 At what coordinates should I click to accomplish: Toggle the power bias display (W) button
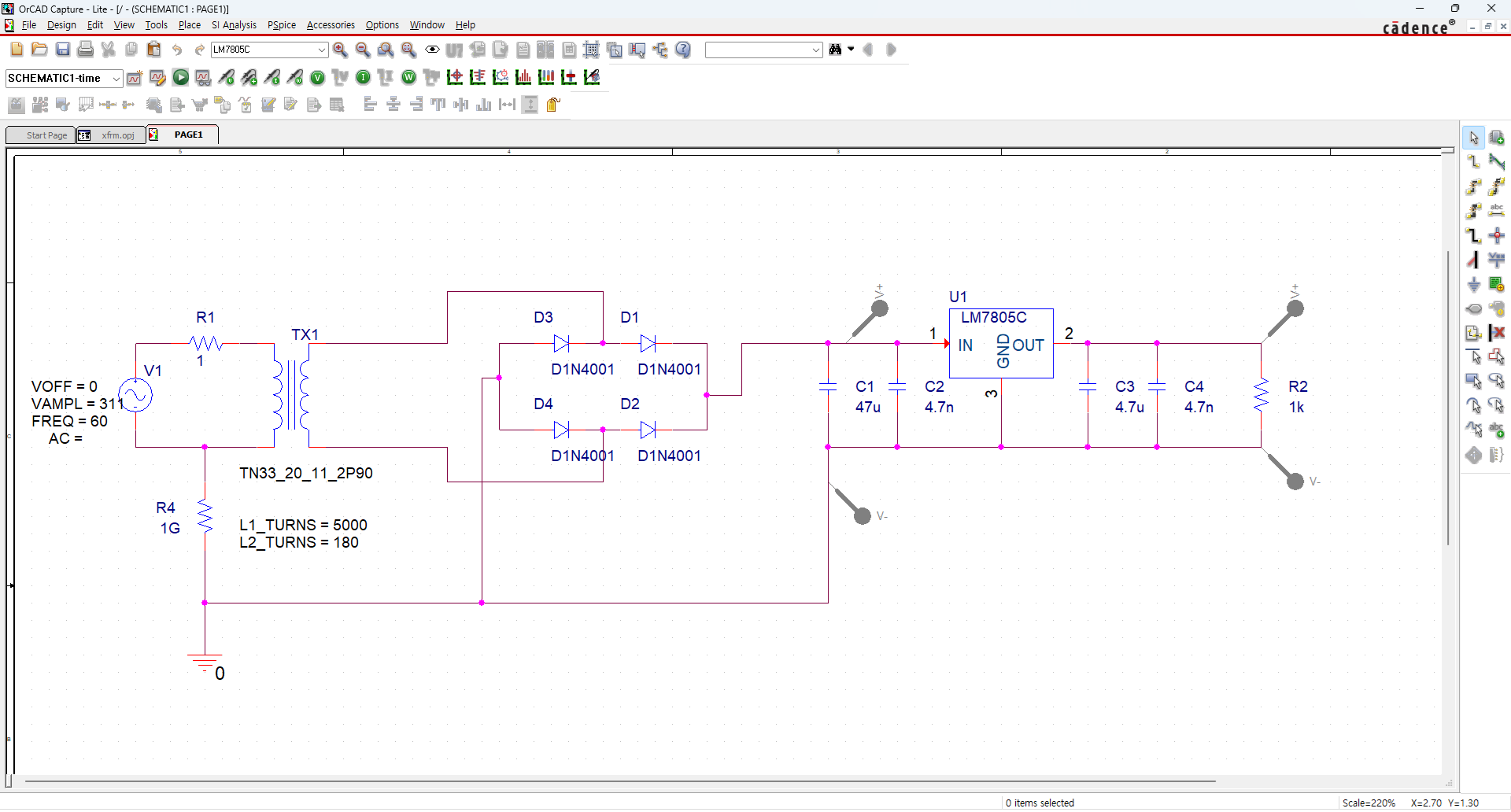tap(408, 77)
